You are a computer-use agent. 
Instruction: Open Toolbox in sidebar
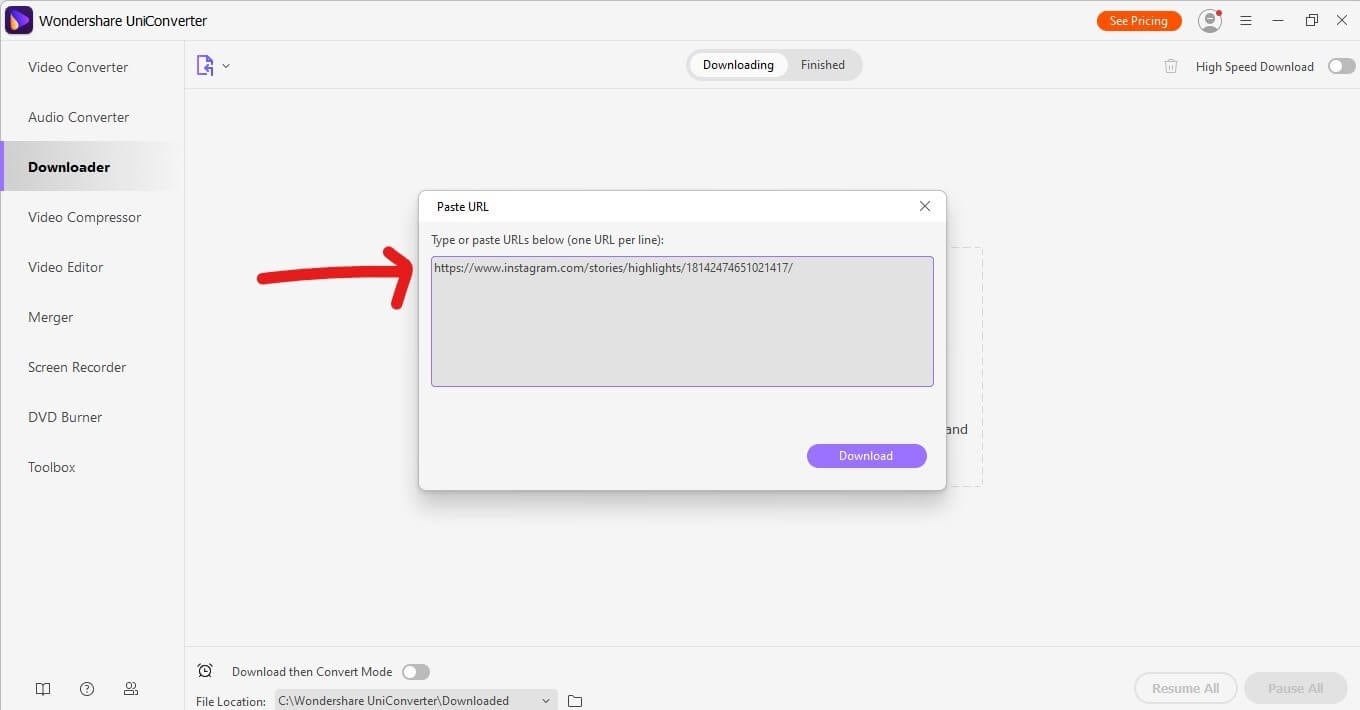(52, 467)
